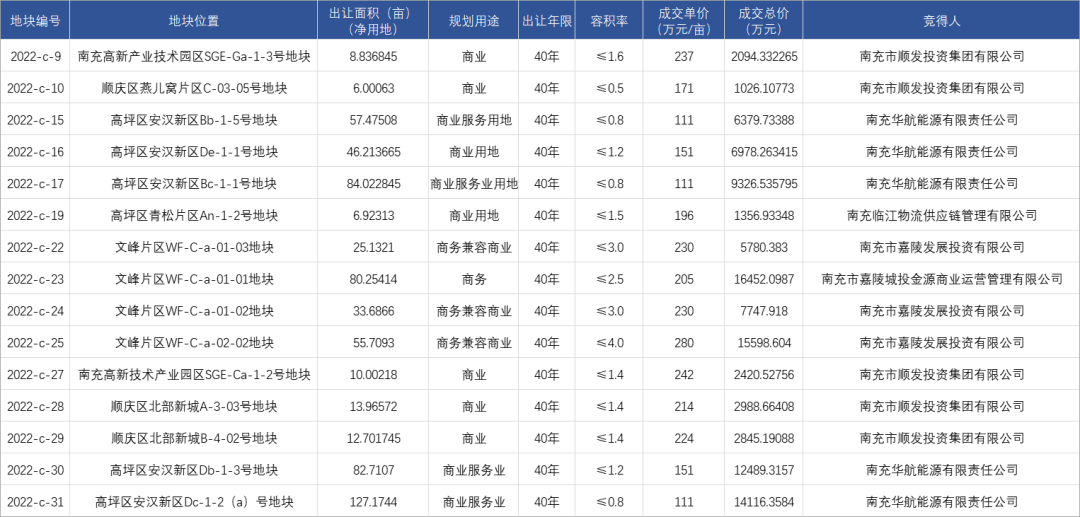Select cell 2022-c-22
Screen dimensions: 1080x517
pos(35,248)
